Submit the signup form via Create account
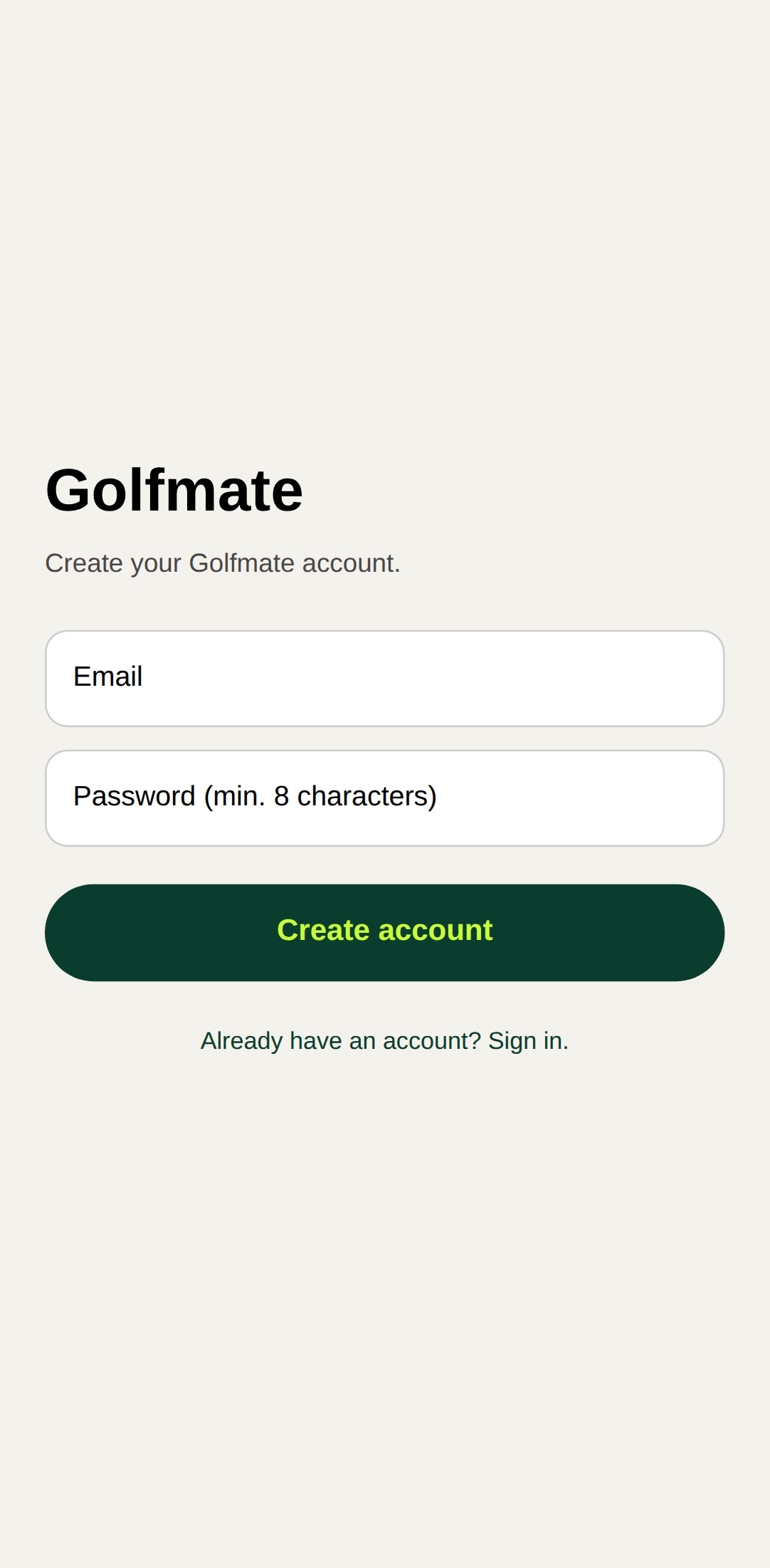 point(384,931)
